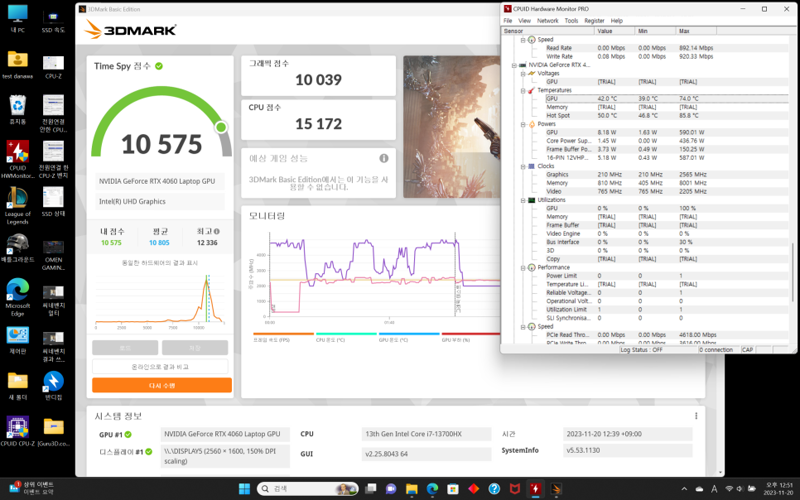This screenshot has height=500, width=800.
Task: Open McAfee icon on the taskbar
Action: 515,489
